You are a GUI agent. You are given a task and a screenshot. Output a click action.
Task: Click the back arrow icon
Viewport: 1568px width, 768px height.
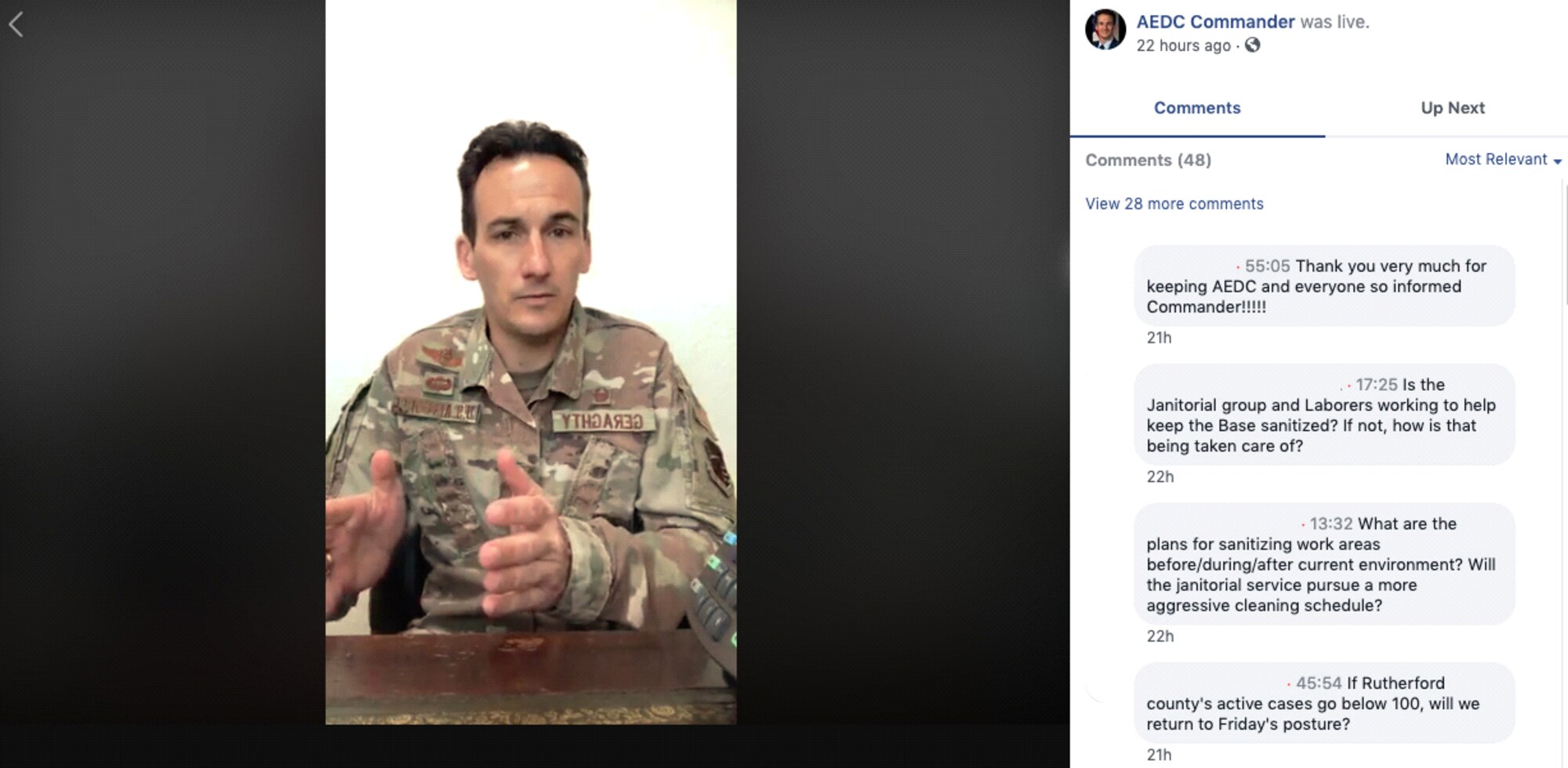coord(16,25)
